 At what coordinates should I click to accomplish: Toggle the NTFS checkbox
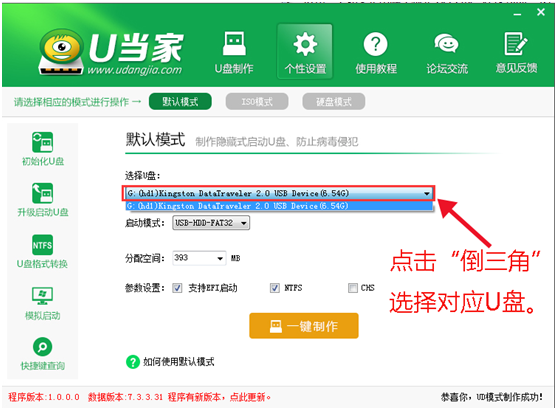275,288
